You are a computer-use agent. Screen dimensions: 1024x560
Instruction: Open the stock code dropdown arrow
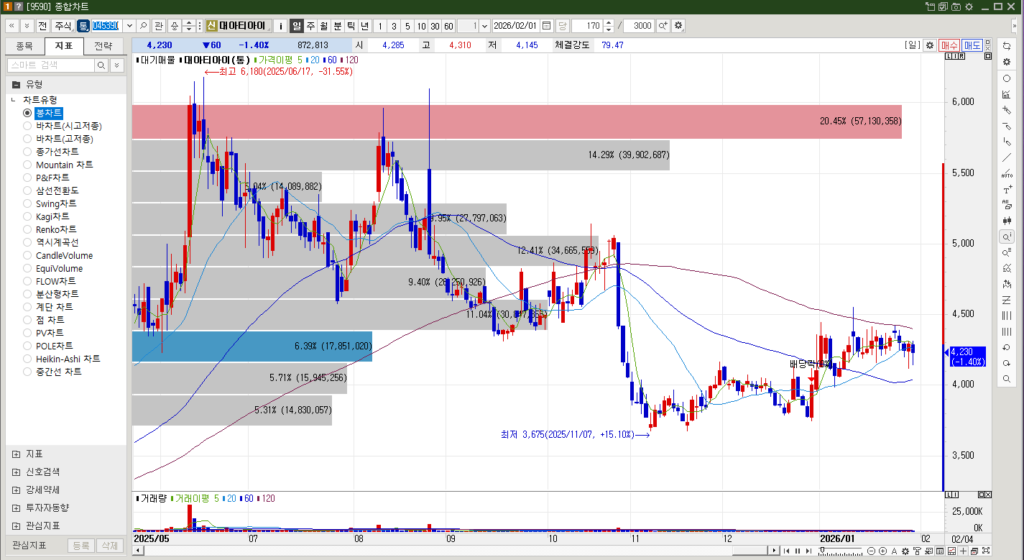pos(129,25)
